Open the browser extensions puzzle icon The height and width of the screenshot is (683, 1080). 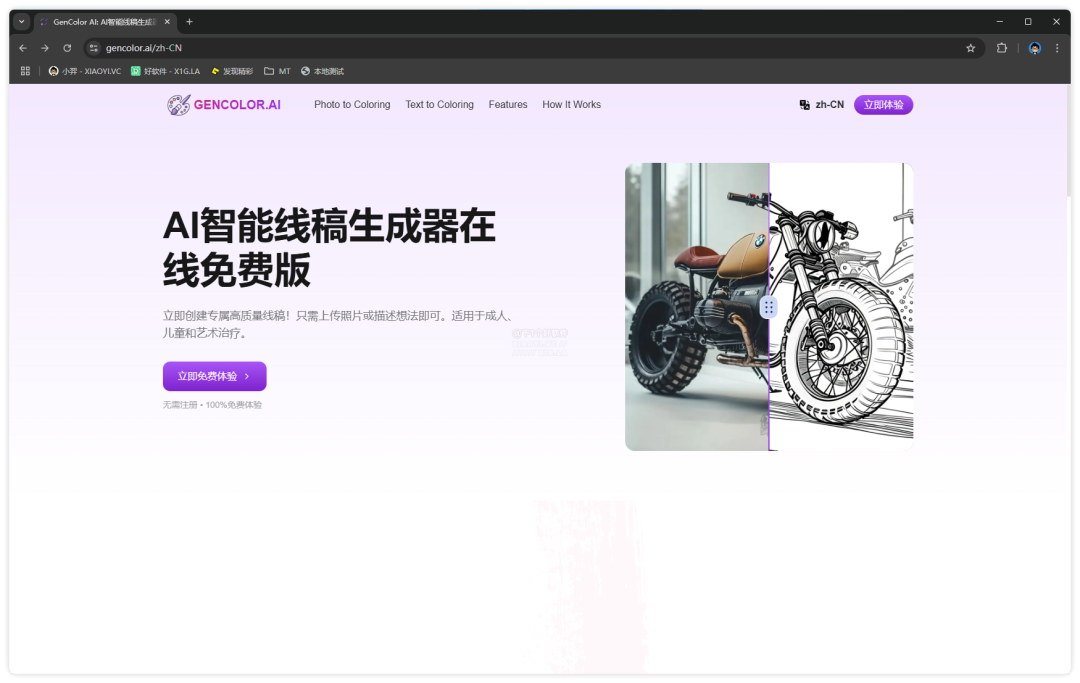(1002, 48)
